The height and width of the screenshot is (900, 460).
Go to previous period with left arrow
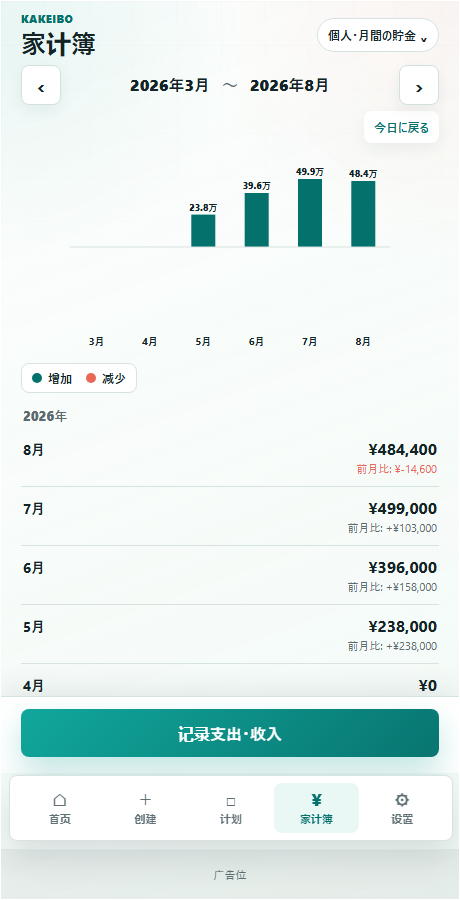[41, 86]
